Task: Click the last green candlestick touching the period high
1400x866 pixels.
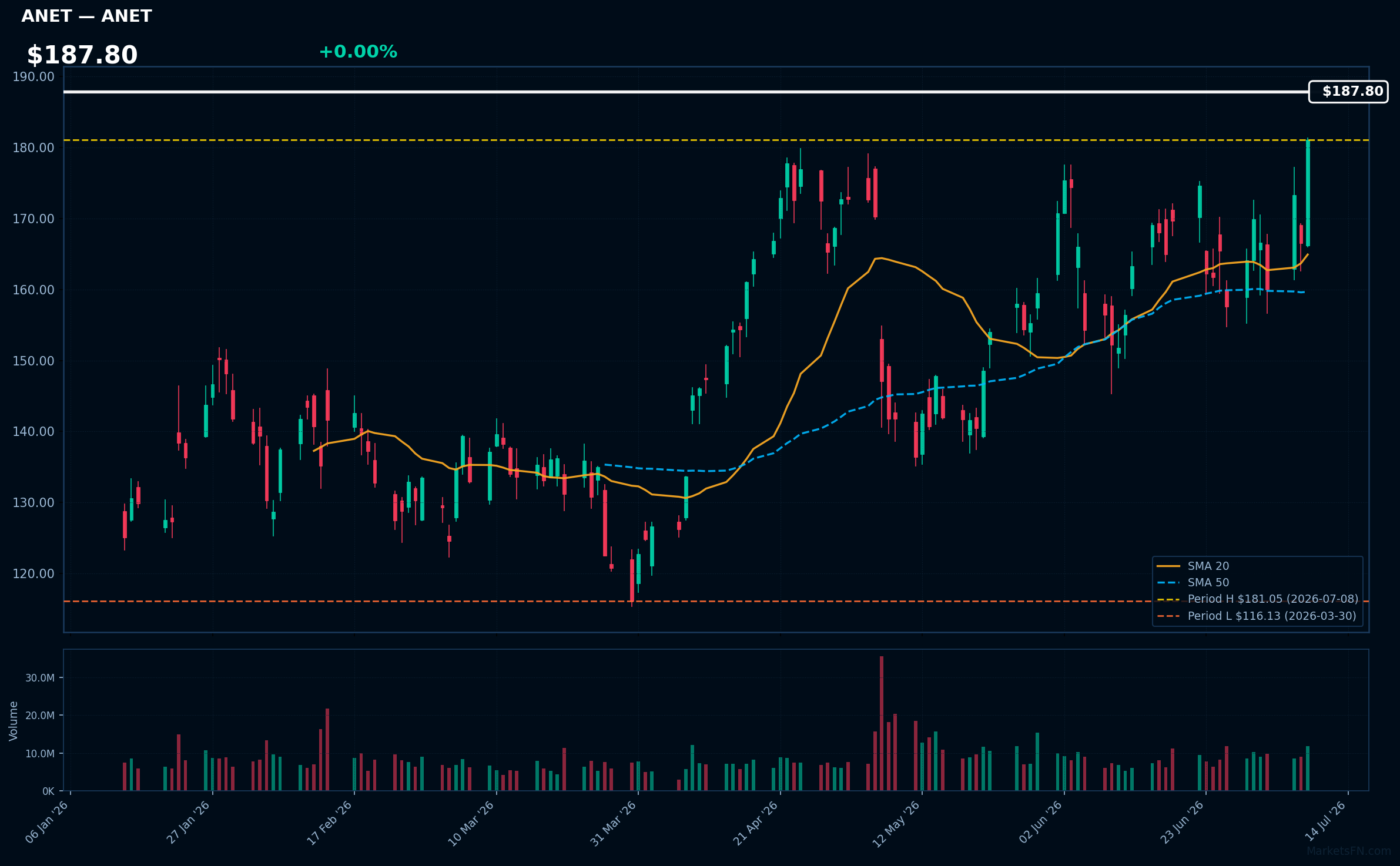Action: [1308, 193]
